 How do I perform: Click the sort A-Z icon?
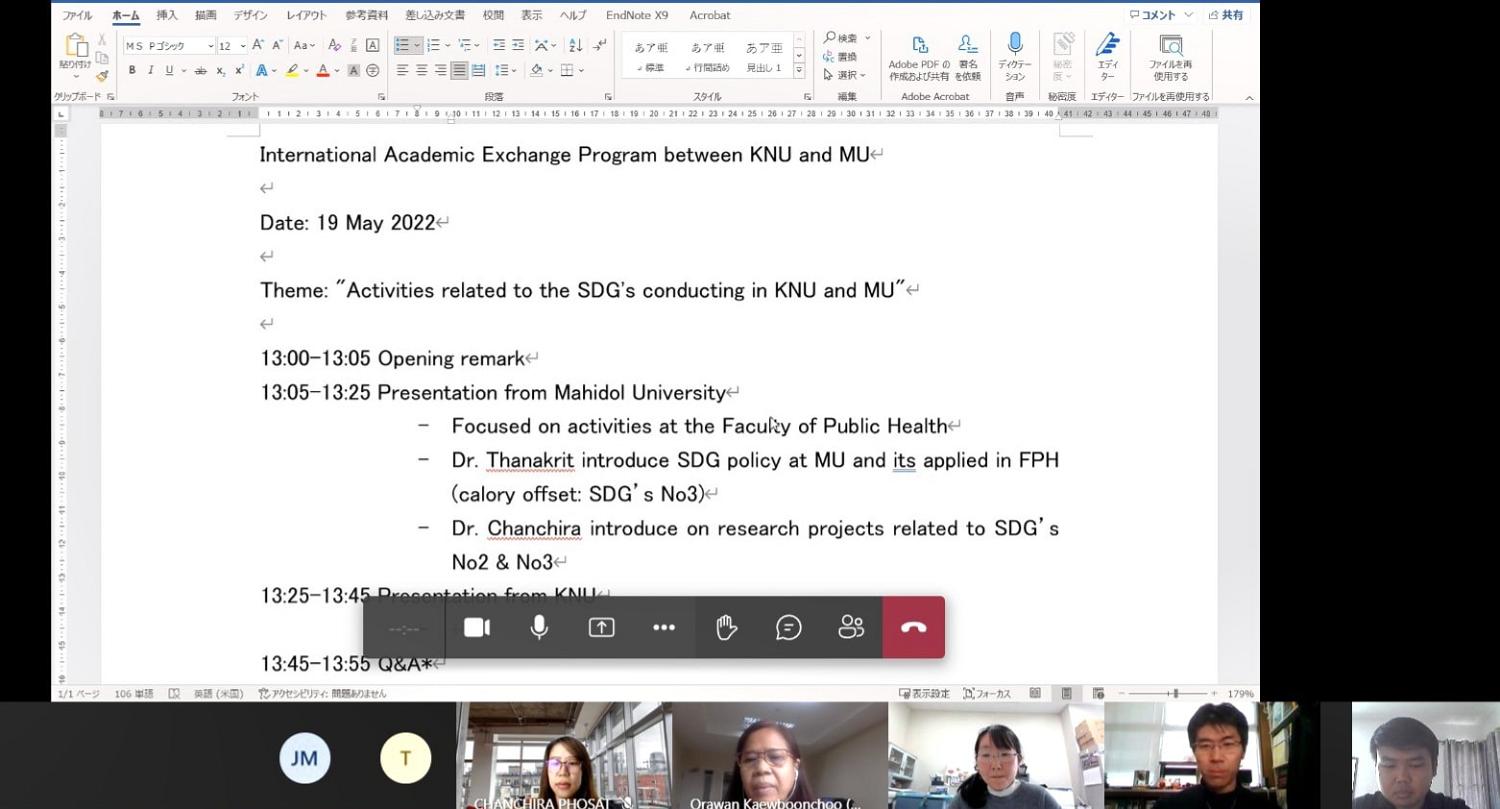[575, 45]
